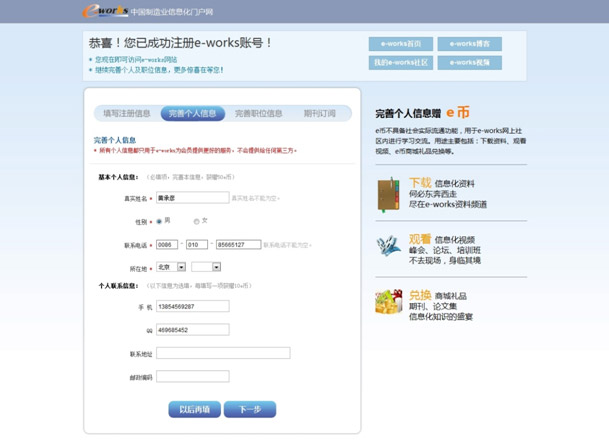609x440 pixels.
Task: Click the 下一步 next step button
Action: 250,409
